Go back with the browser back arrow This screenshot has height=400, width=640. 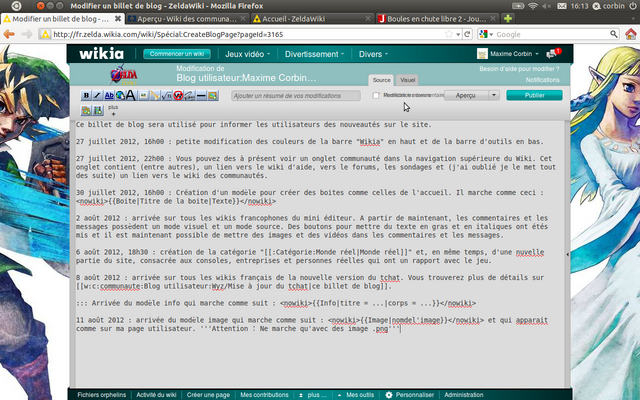[x=9, y=34]
